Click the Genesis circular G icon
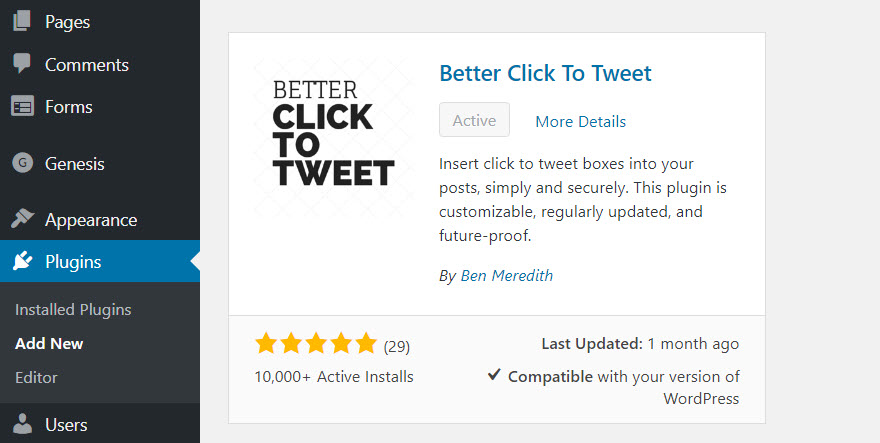880x443 pixels. click(x=22, y=164)
